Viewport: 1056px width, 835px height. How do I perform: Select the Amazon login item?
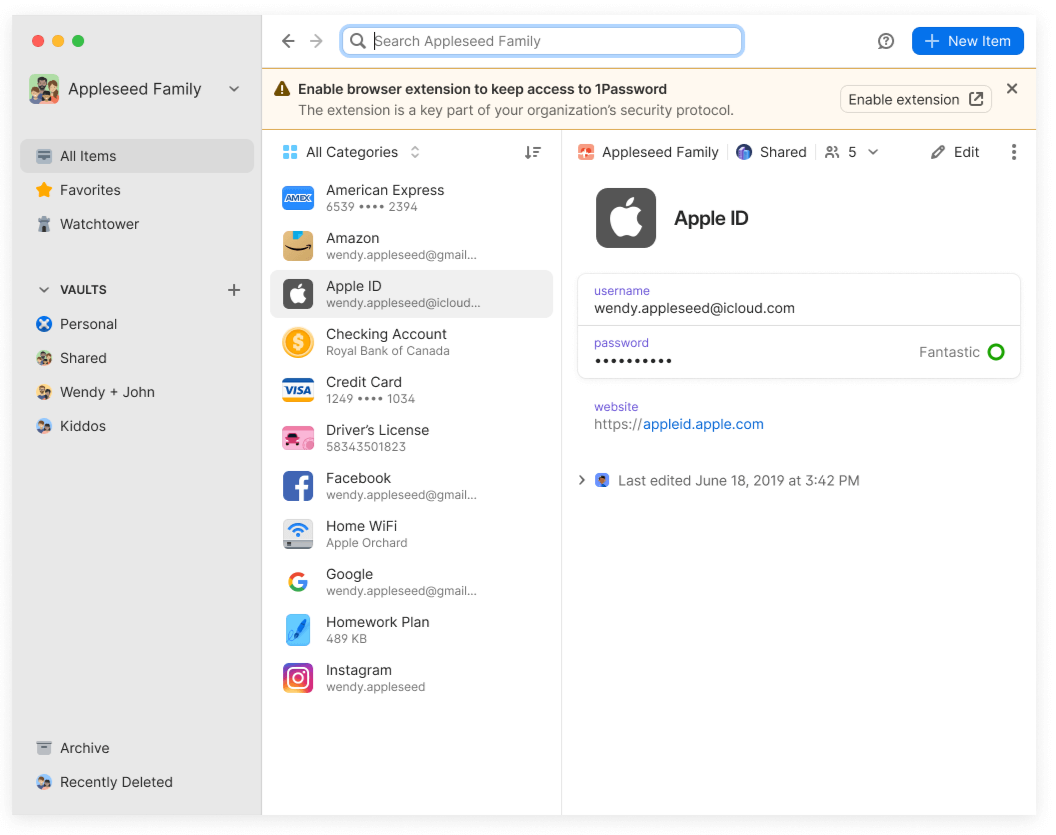coord(411,246)
